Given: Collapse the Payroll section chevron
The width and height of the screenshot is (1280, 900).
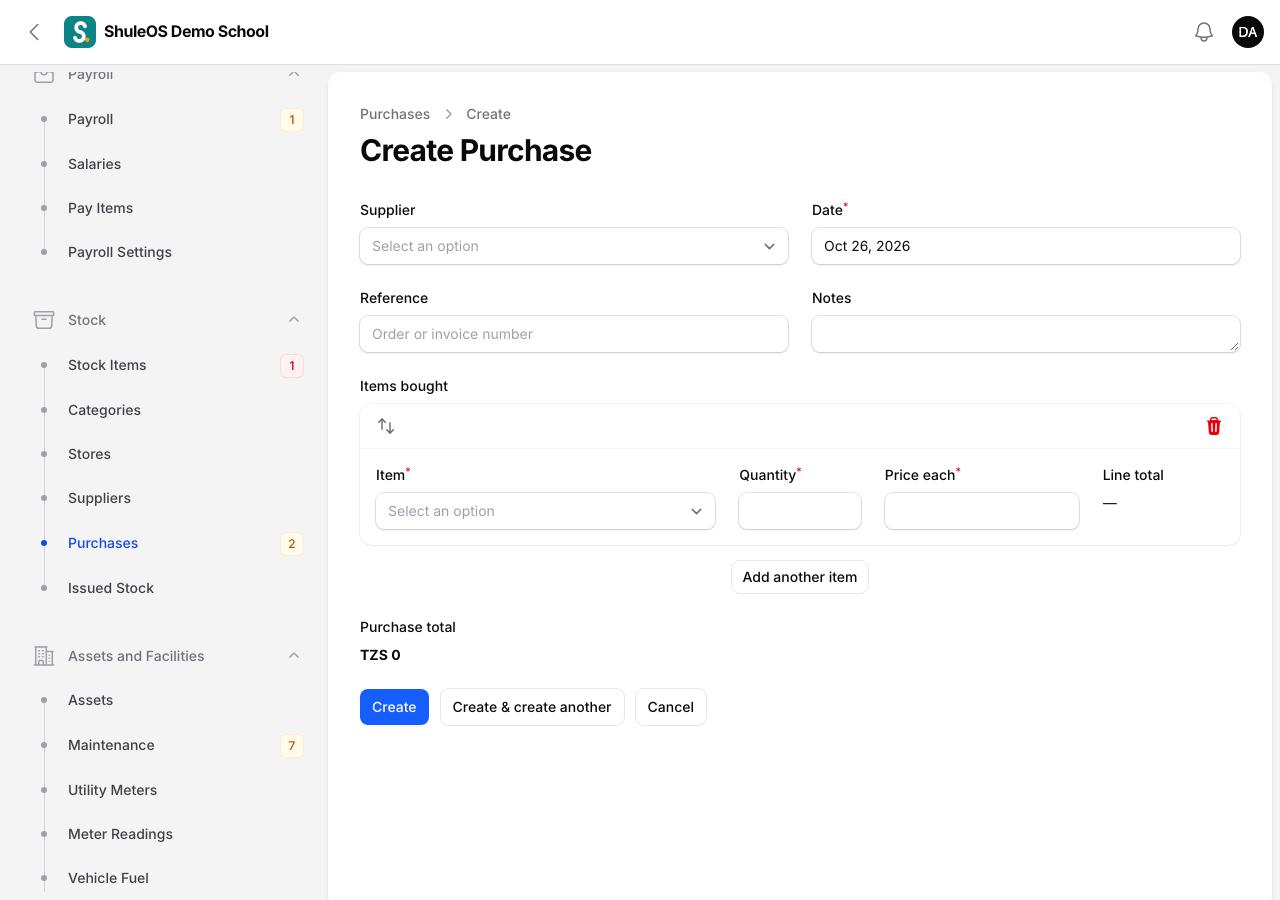Looking at the screenshot, I should 294,74.
